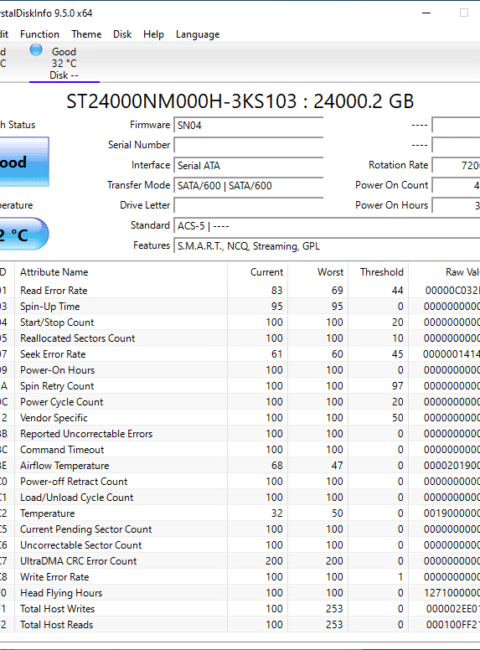This screenshot has height=650, width=480.
Task: Click the Features field with S.M.A.R.T., NCQ
Action: pyautogui.click(x=327, y=246)
